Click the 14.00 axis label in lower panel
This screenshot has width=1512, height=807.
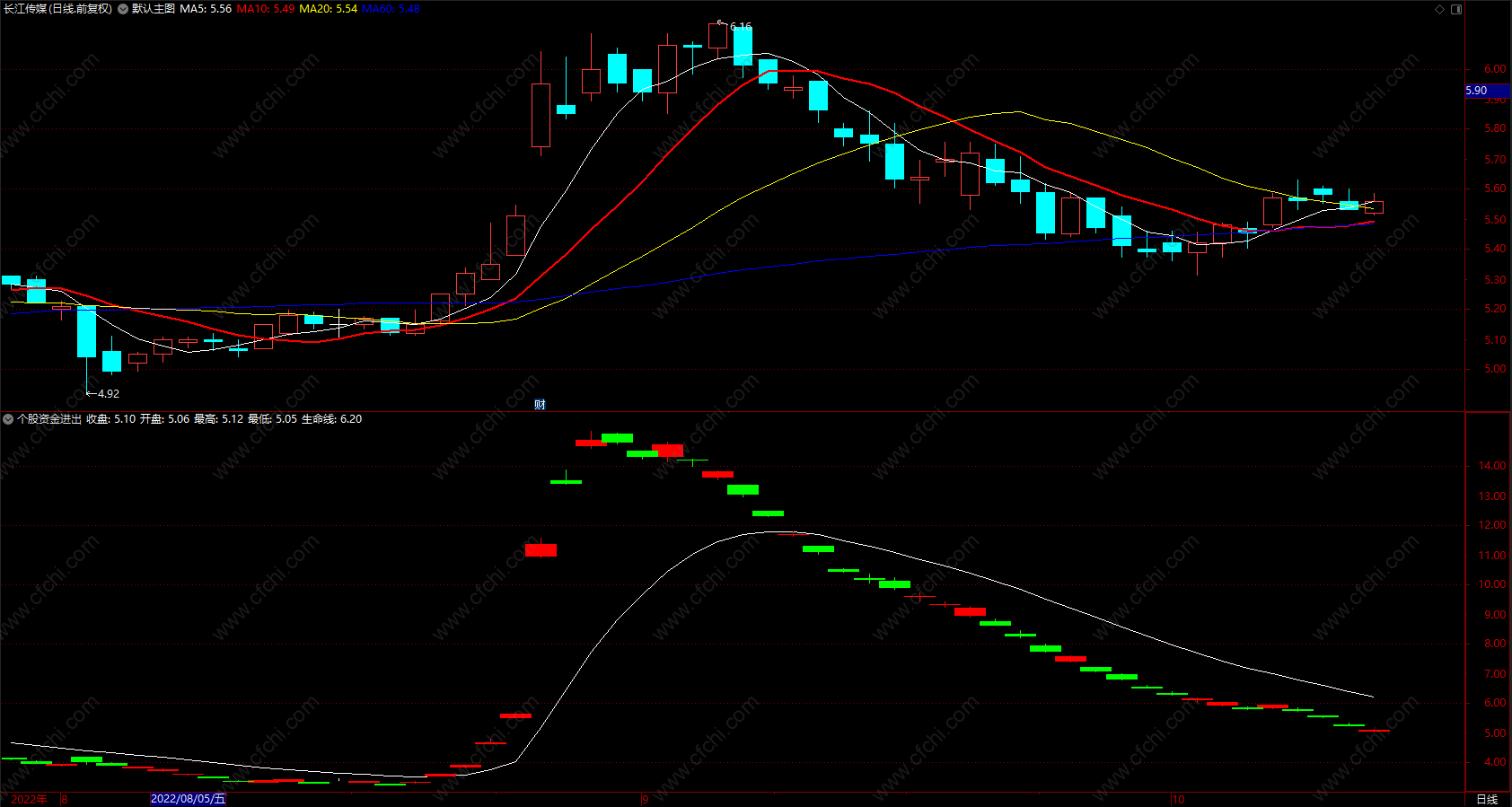(x=1492, y=466)
